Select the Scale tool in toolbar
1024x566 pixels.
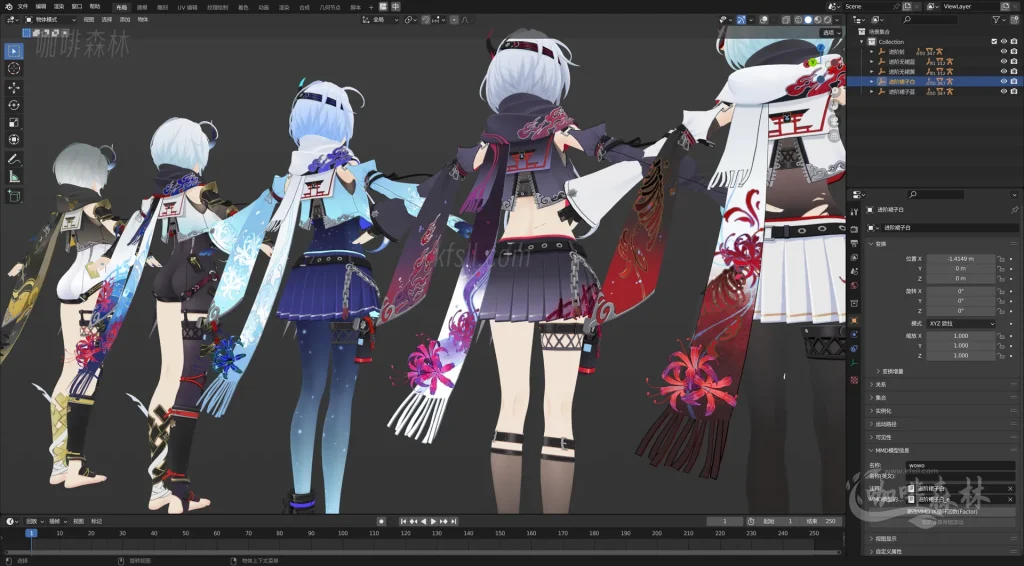pos(14,123)
